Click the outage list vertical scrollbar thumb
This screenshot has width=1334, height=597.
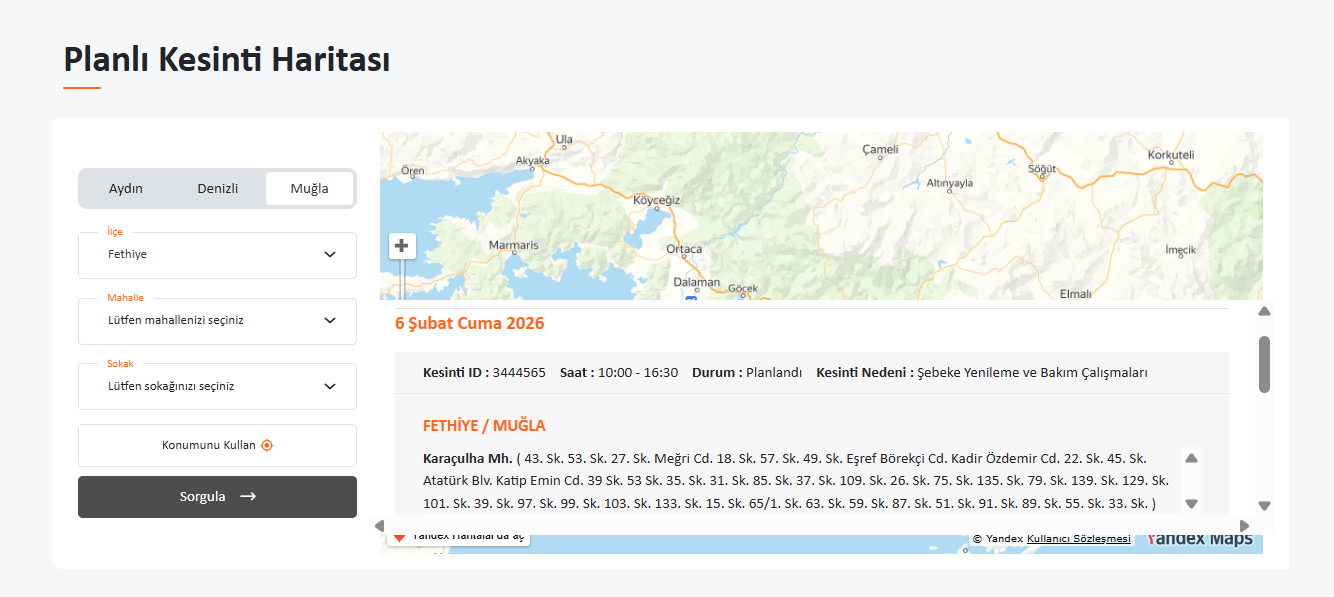click(1264, 364)
